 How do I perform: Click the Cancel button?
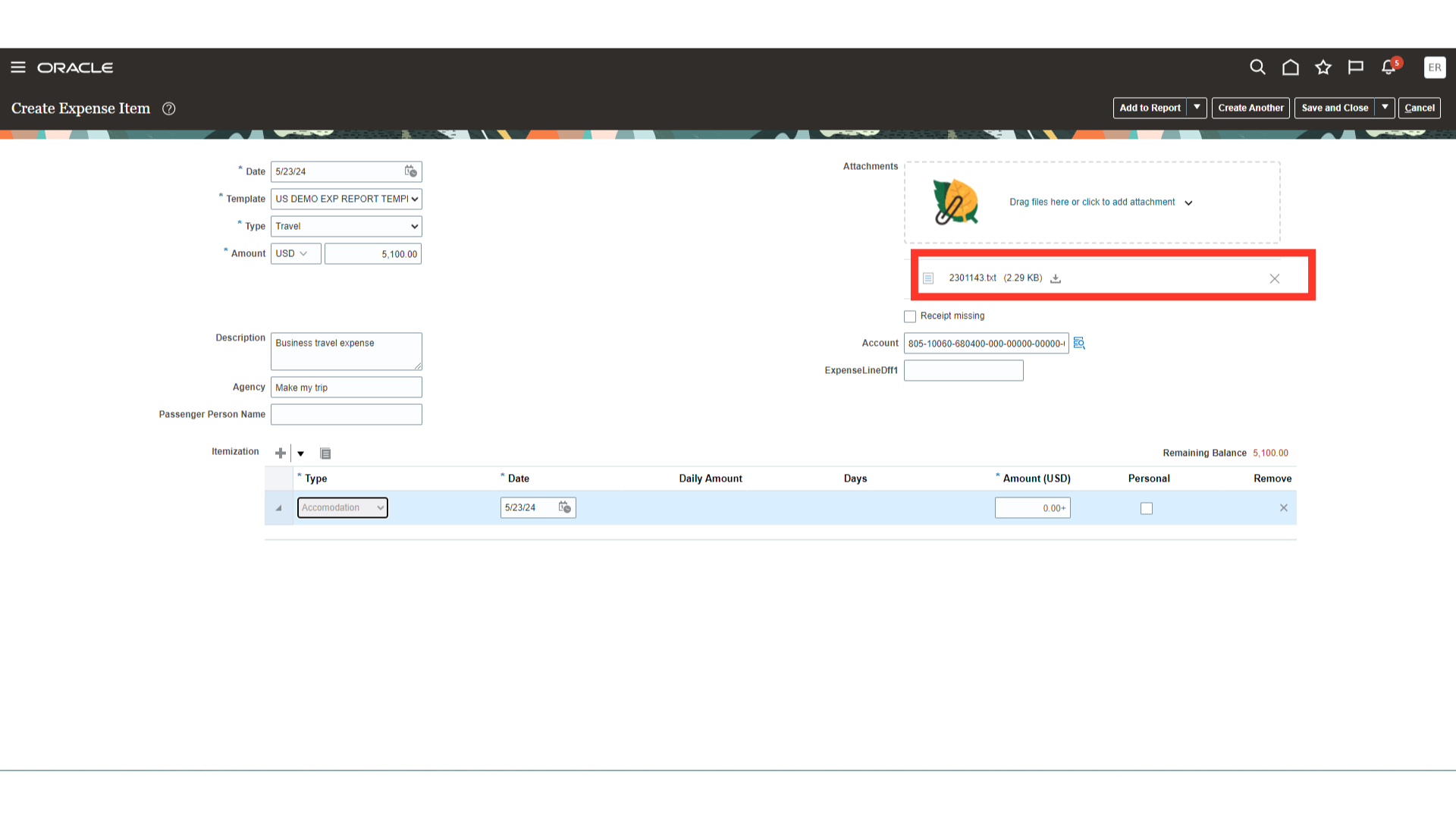1420,108
